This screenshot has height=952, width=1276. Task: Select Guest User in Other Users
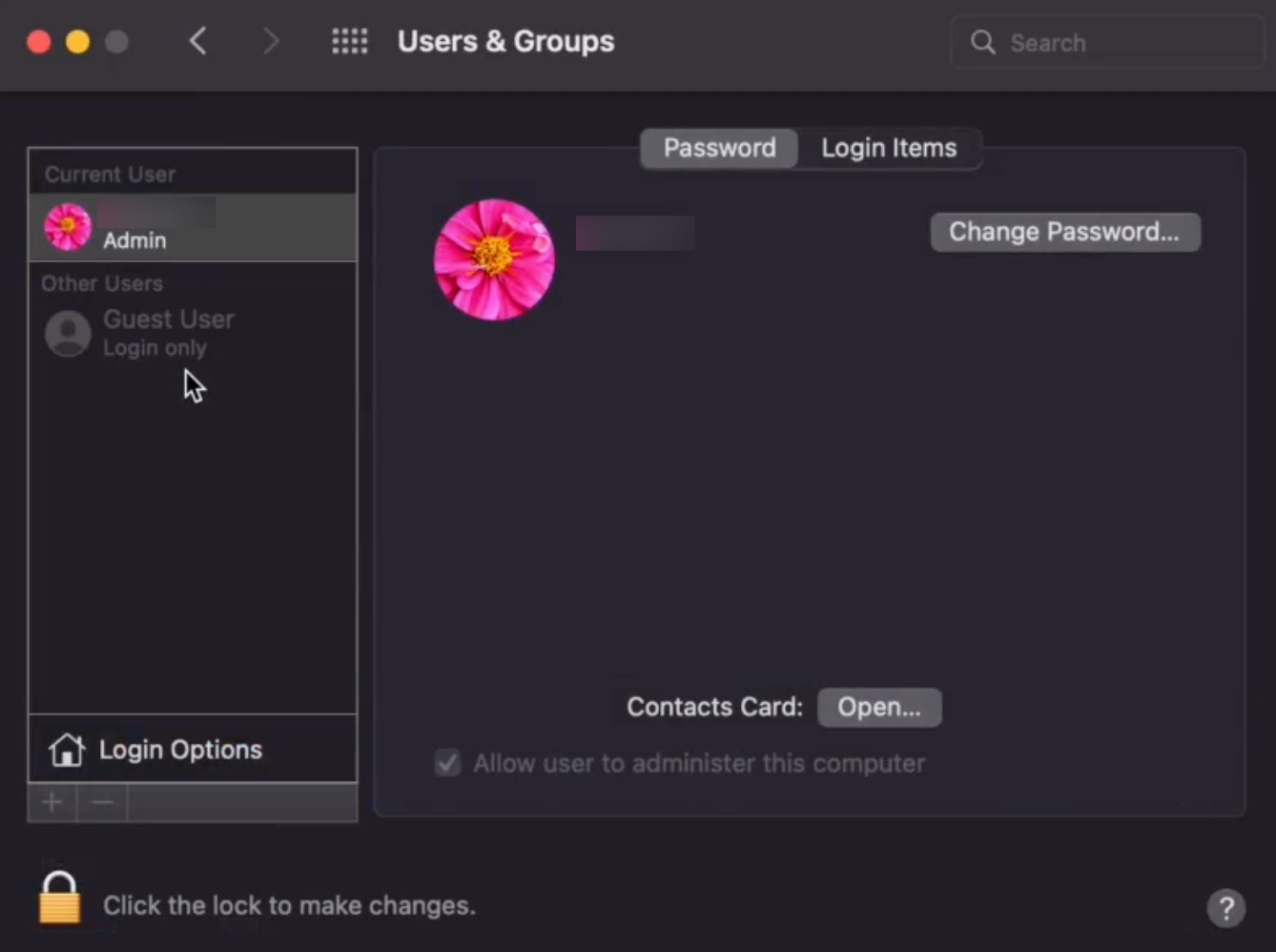pos(193,334)
